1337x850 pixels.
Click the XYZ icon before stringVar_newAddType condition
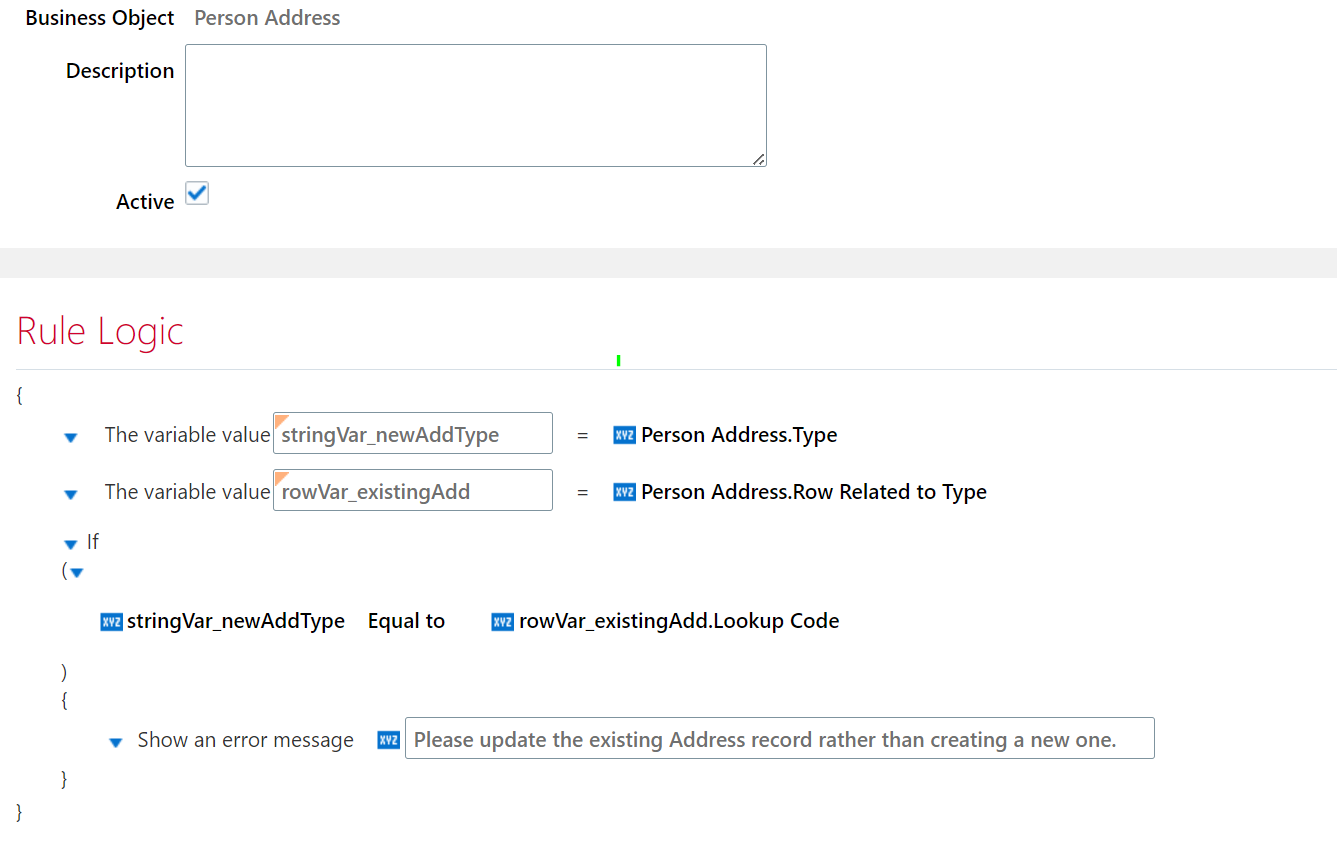(111, 622)
